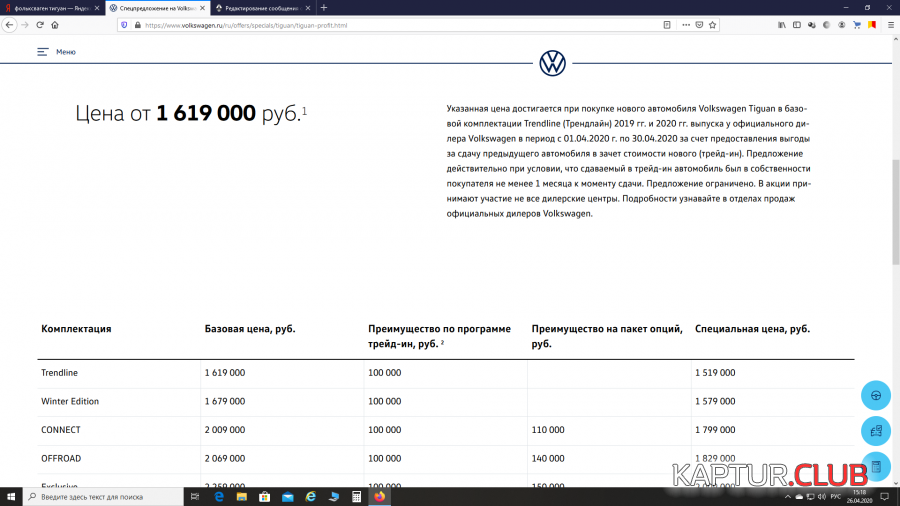Close the Редактирование сообщения tab

click(308, 8)
